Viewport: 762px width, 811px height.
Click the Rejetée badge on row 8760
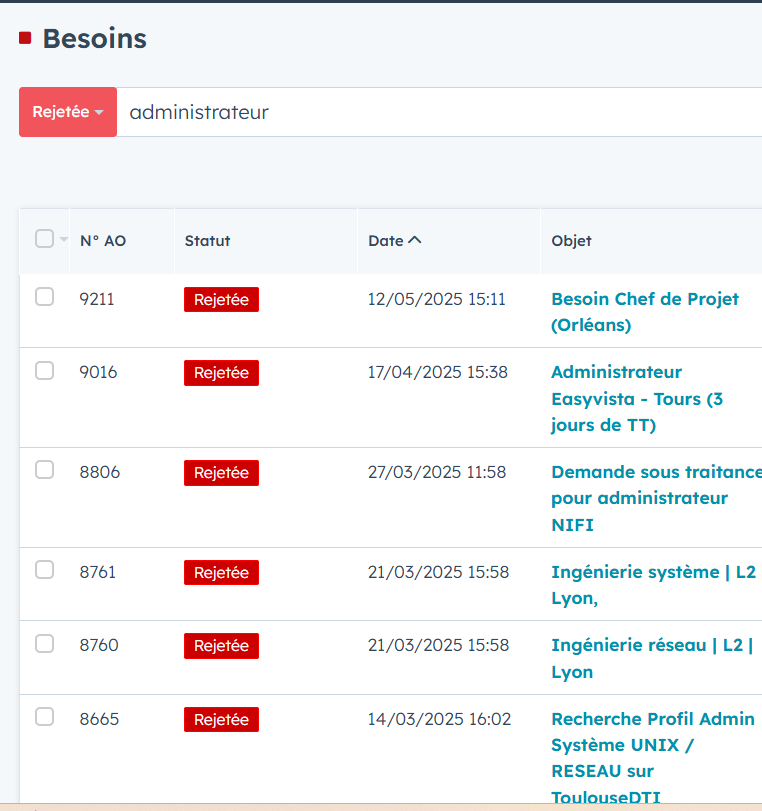coord(221,646)
